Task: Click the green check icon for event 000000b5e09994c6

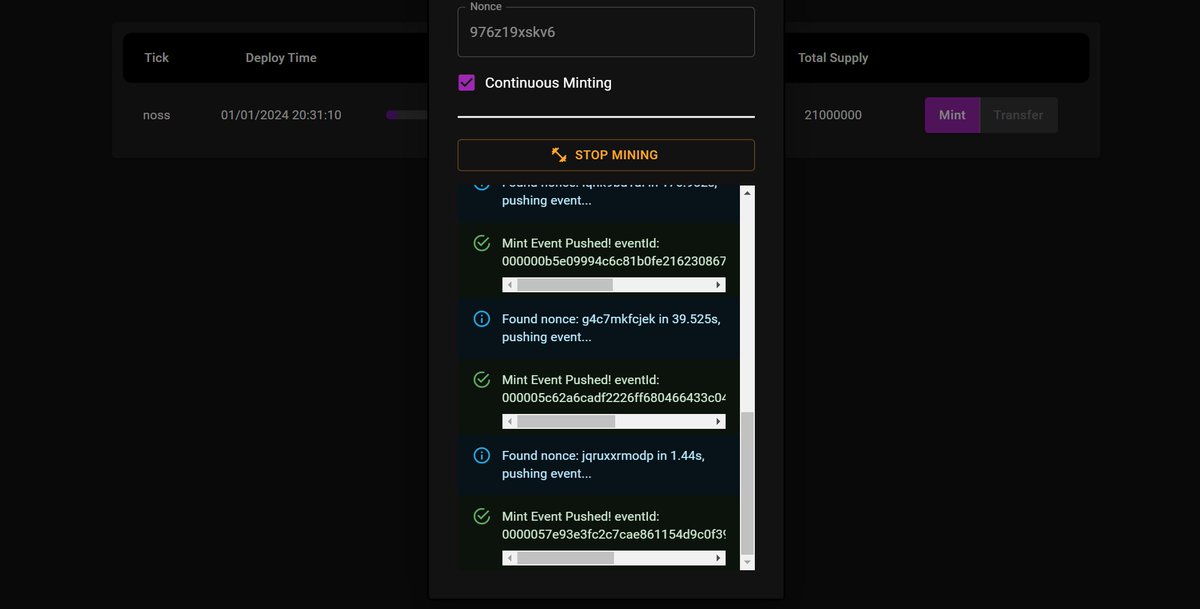Action: pyautogui.click(x=481, y=243)
